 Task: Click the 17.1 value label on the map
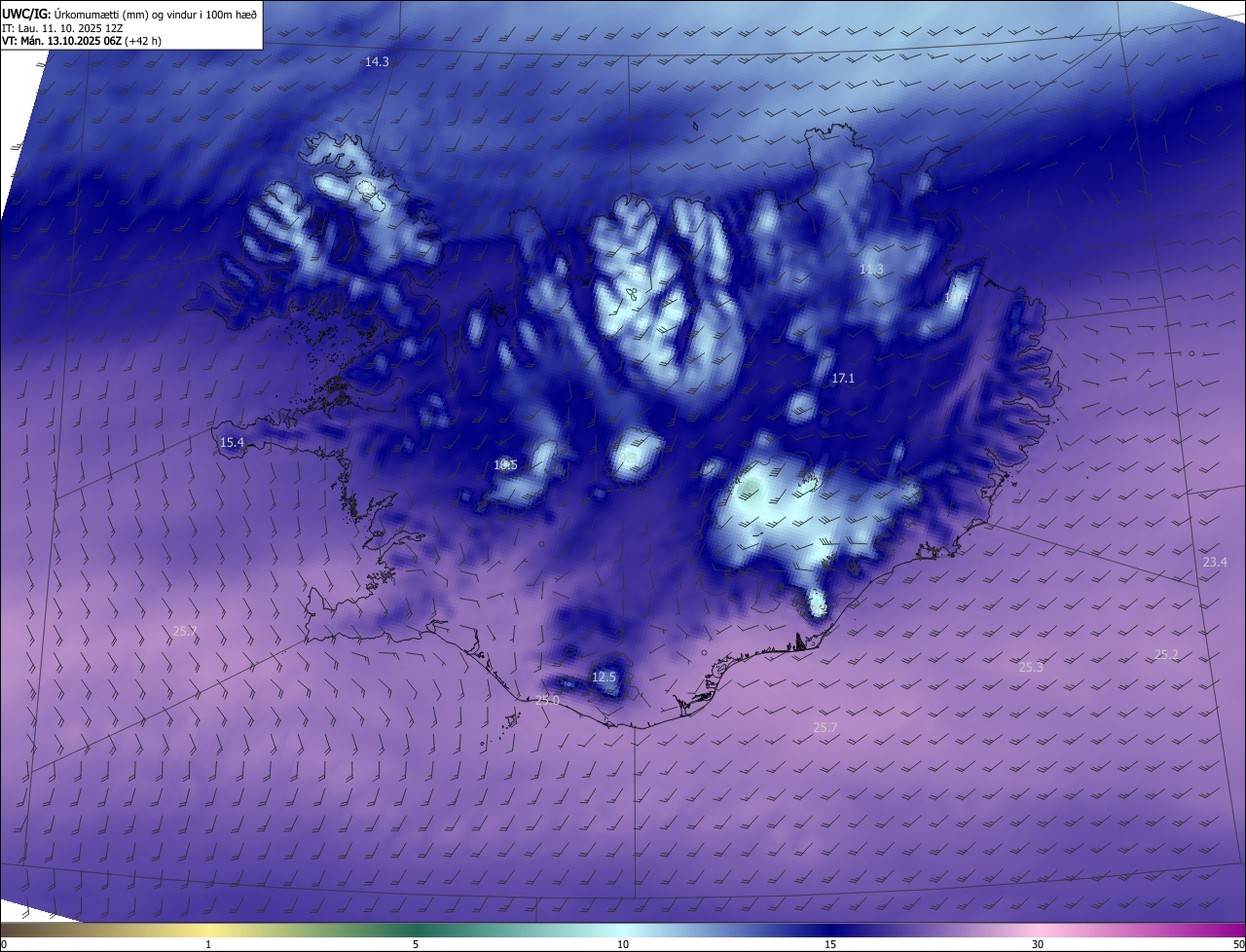tap(843, 379)
